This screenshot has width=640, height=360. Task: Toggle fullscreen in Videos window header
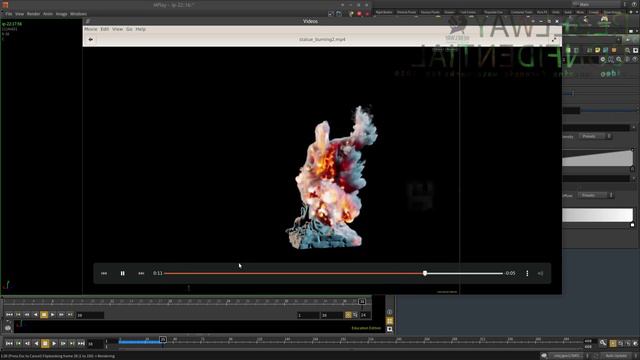(554, 40)
